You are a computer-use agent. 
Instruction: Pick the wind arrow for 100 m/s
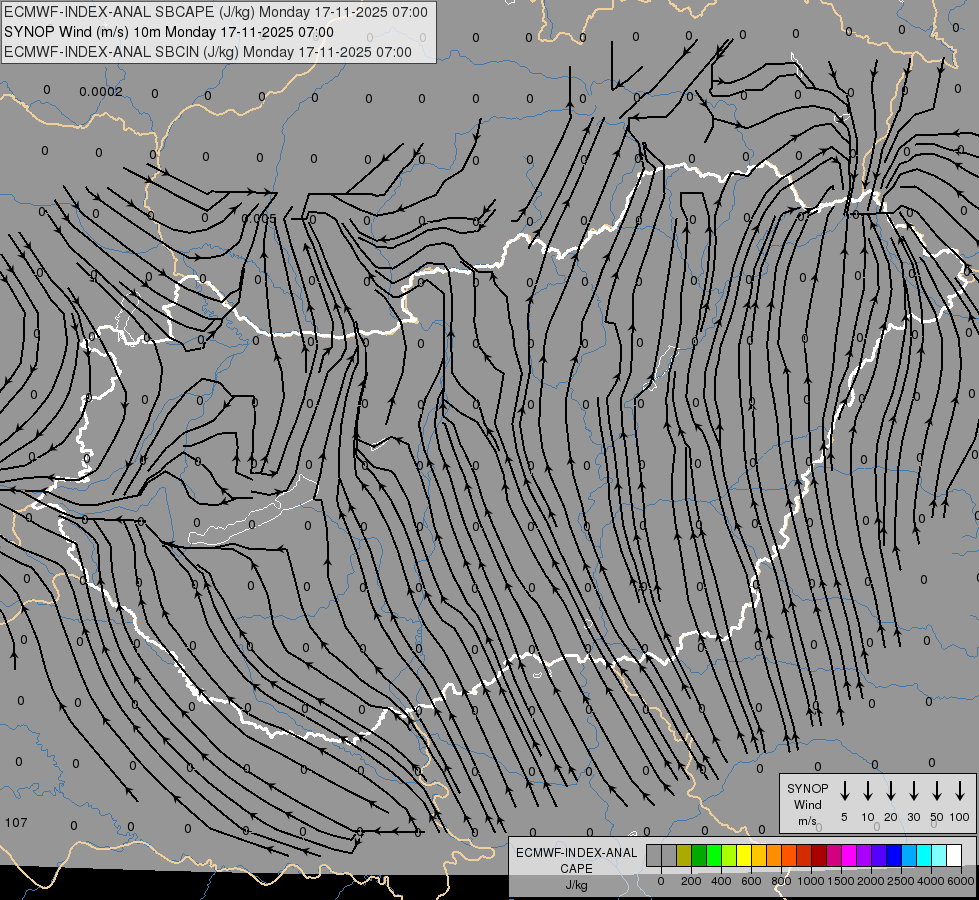(960, 791)
